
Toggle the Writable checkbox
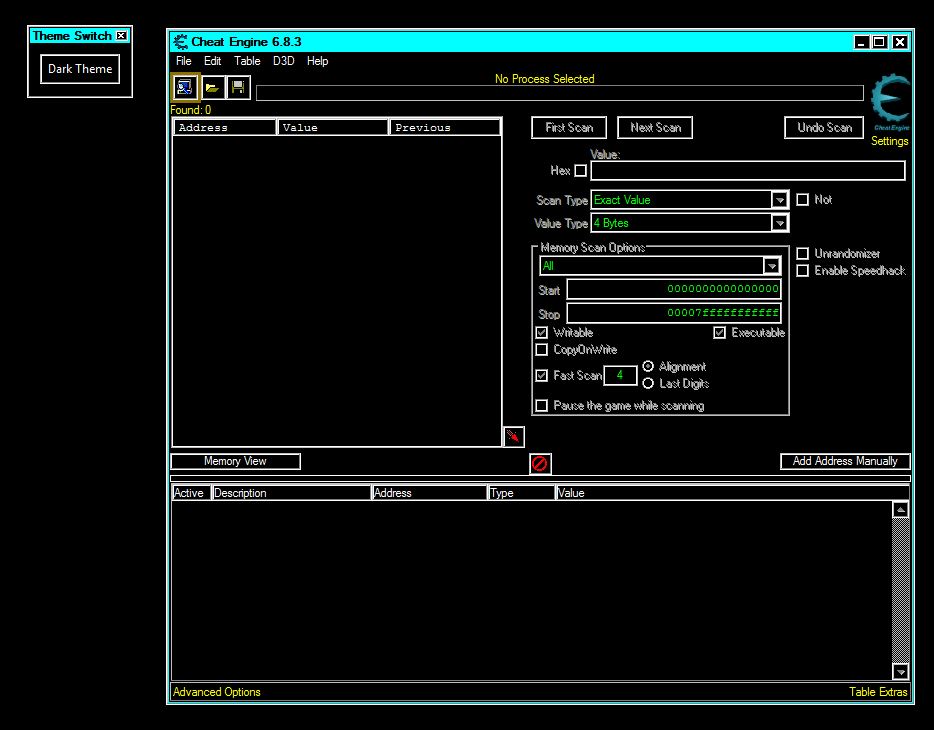coord(541,332)
